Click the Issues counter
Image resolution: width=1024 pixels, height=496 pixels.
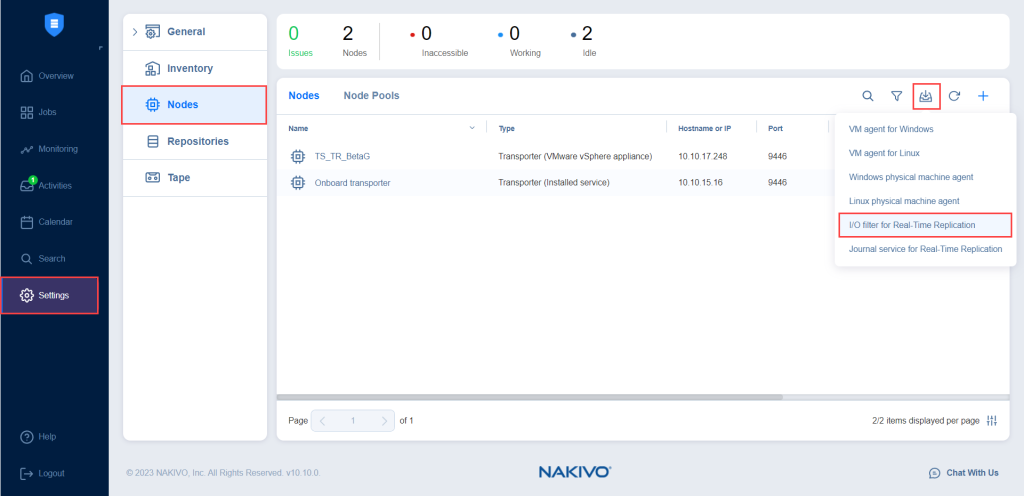(x=300, y=42)
